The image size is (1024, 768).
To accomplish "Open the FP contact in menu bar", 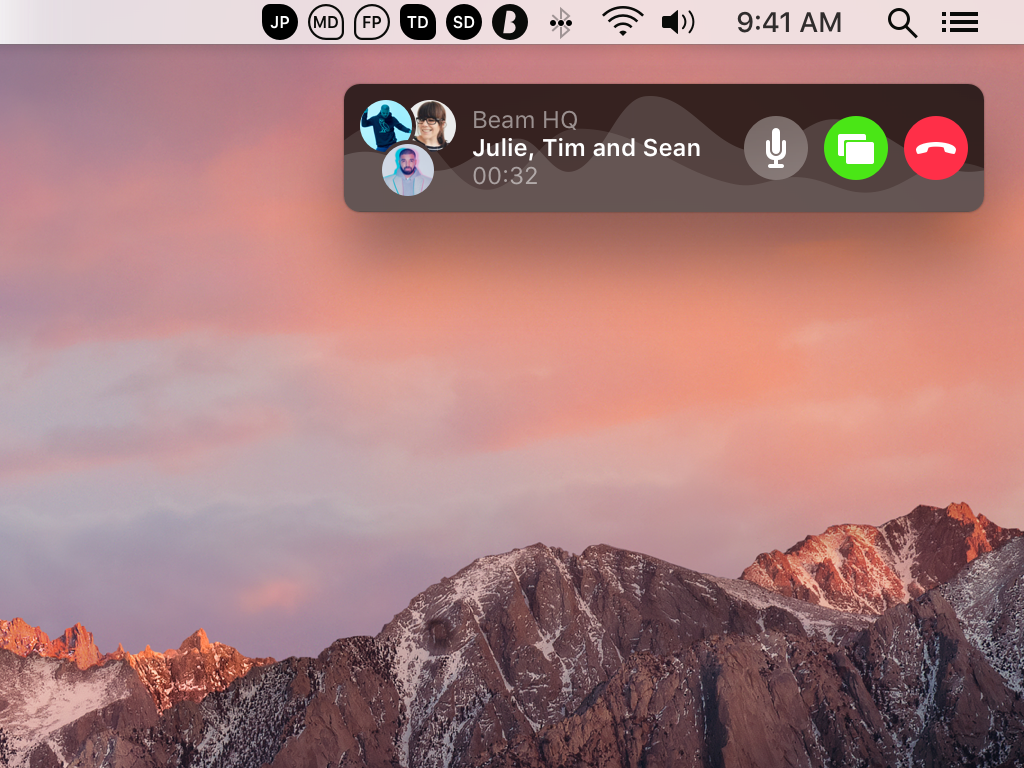I will (x=372, y=22).
